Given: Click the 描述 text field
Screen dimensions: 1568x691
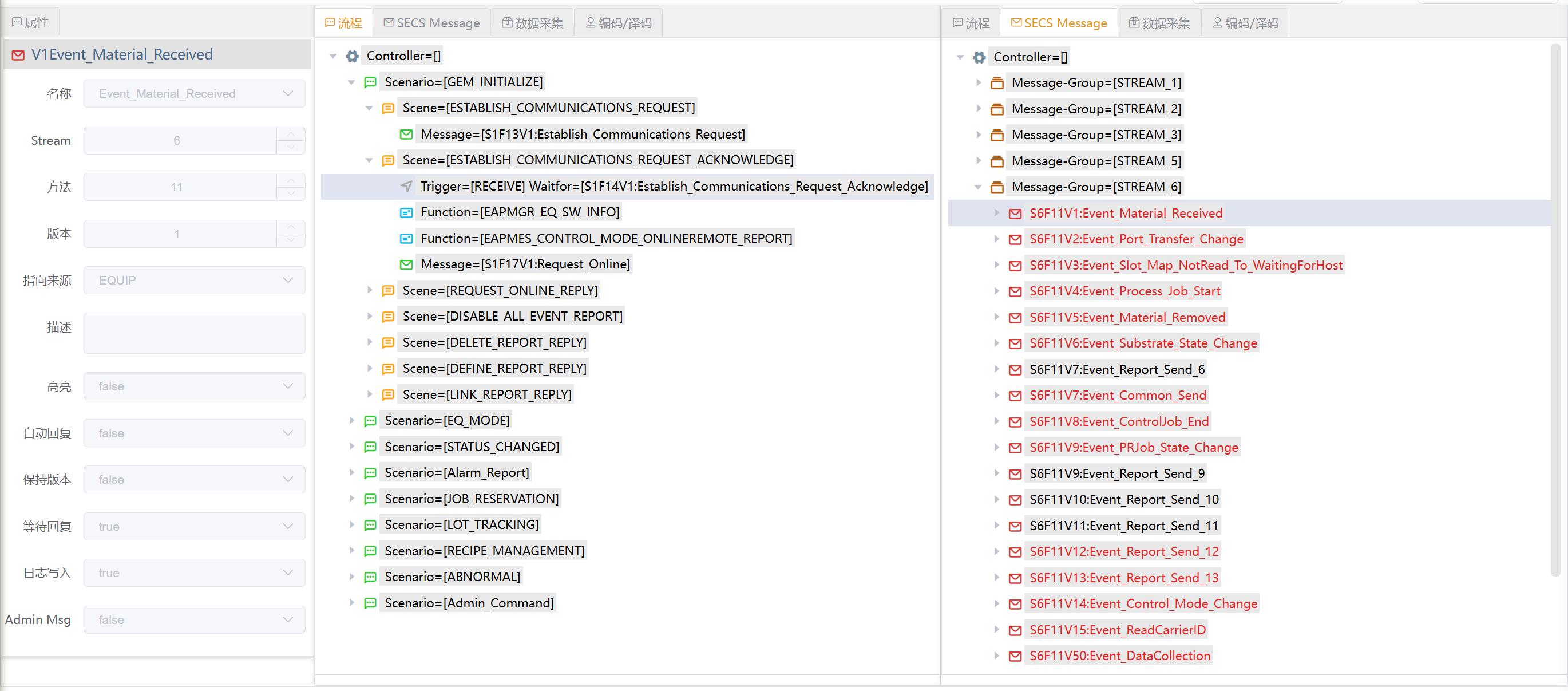Looking at the screenshot, I should 194,333.
